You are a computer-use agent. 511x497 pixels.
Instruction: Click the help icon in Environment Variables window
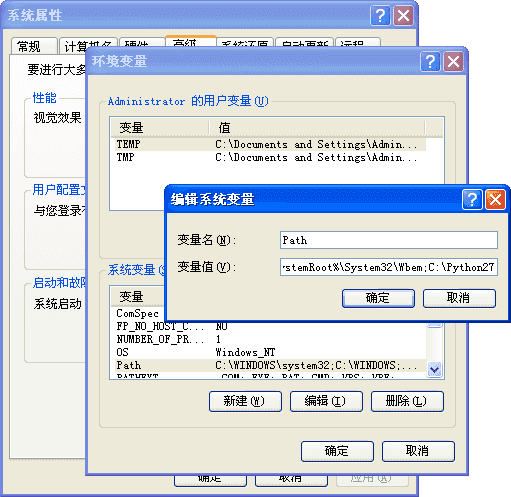point(430,61)
